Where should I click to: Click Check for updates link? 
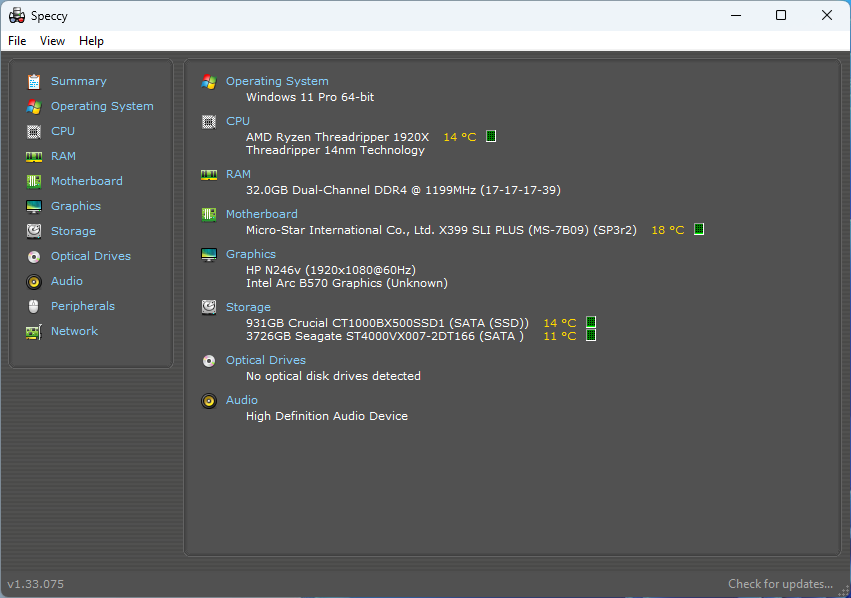[780, 584]
